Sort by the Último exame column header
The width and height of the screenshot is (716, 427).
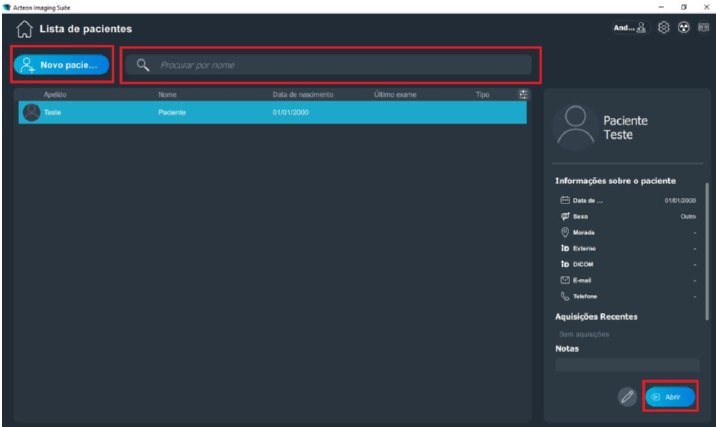[x=394, y=95]
